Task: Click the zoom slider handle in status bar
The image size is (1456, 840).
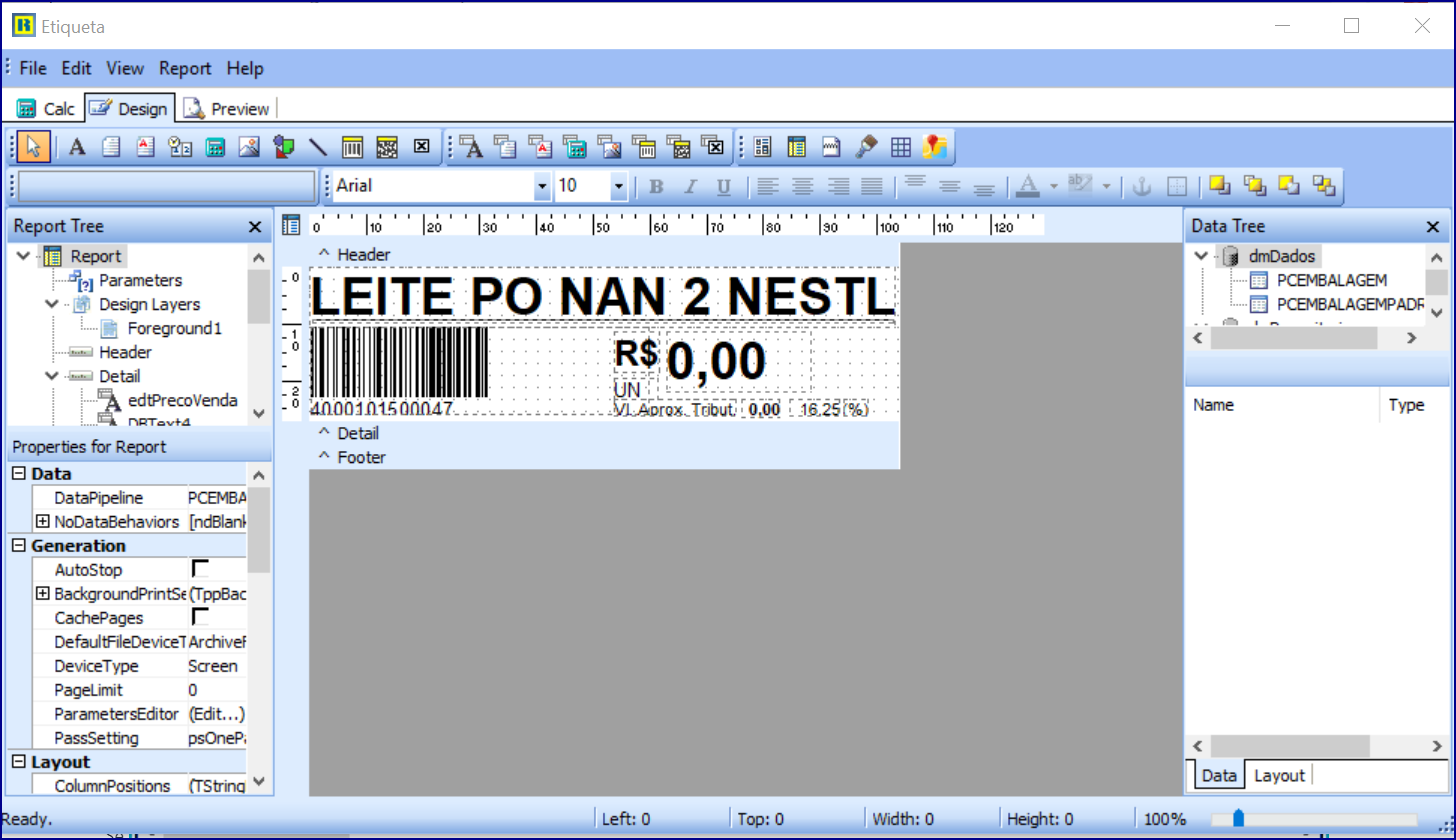Action: click(1238, 819)
